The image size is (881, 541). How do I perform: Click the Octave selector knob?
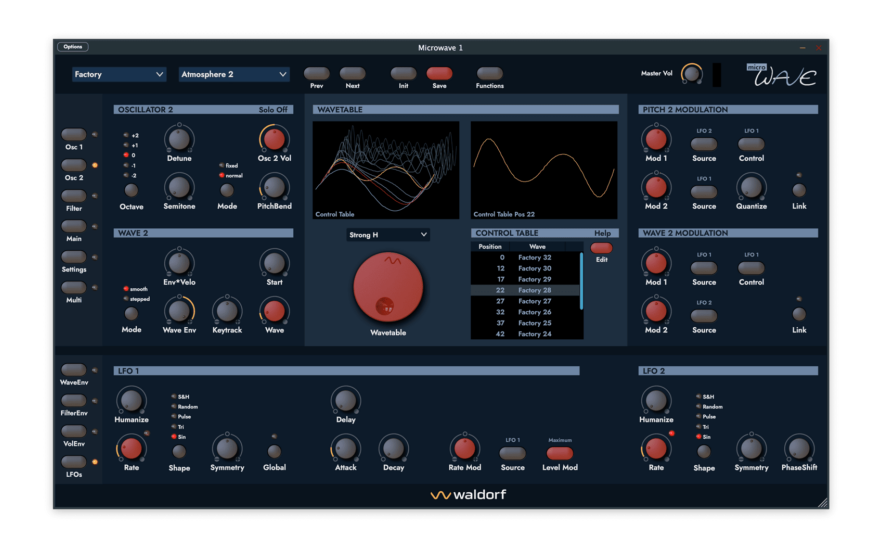click(x=131, y=191)
